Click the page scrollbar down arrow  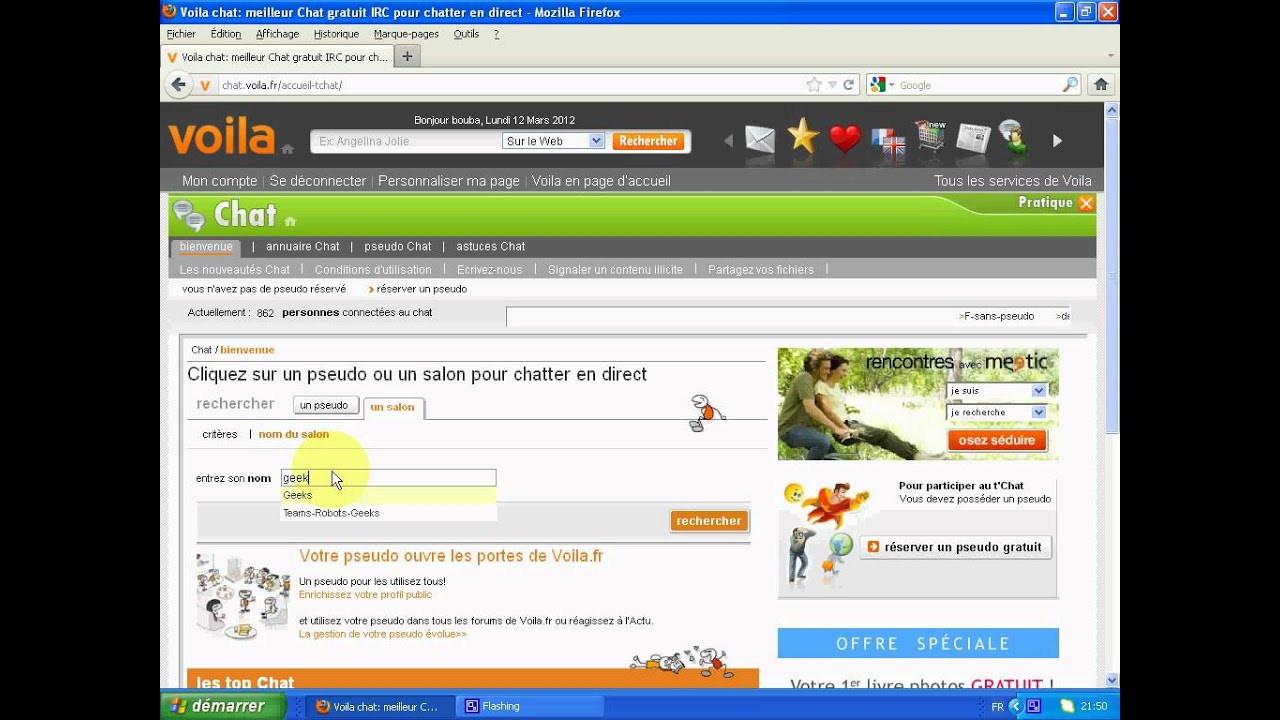pos(1112,680)
